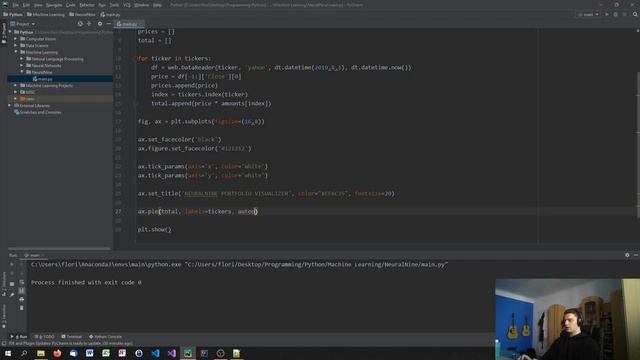
Task: Click the Python breadcrumb in navigation bar
Action: pyautogui.click(x=13, y=15)
